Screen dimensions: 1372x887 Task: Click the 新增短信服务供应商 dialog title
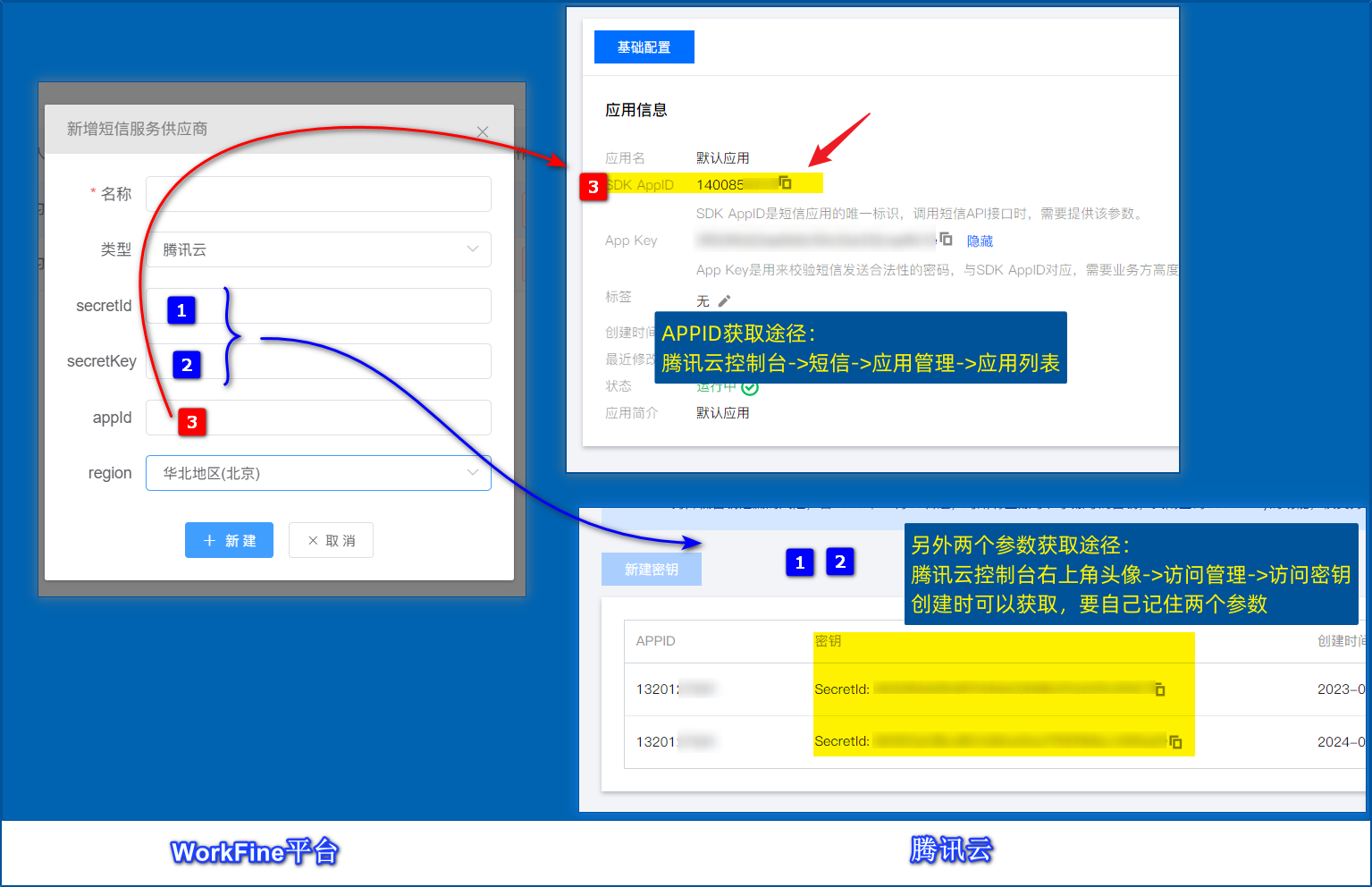click(138, 129)
